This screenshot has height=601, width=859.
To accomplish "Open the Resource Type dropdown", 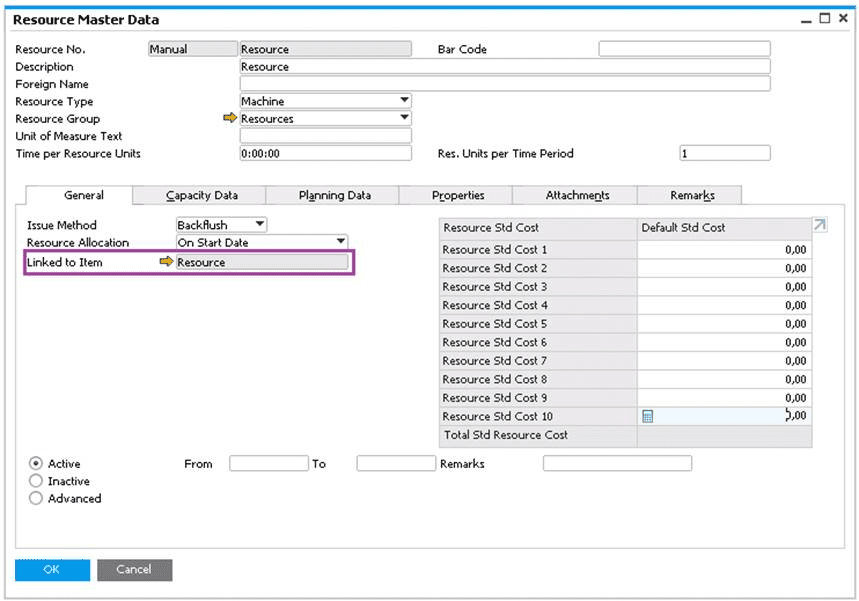I will pos(404,101).
